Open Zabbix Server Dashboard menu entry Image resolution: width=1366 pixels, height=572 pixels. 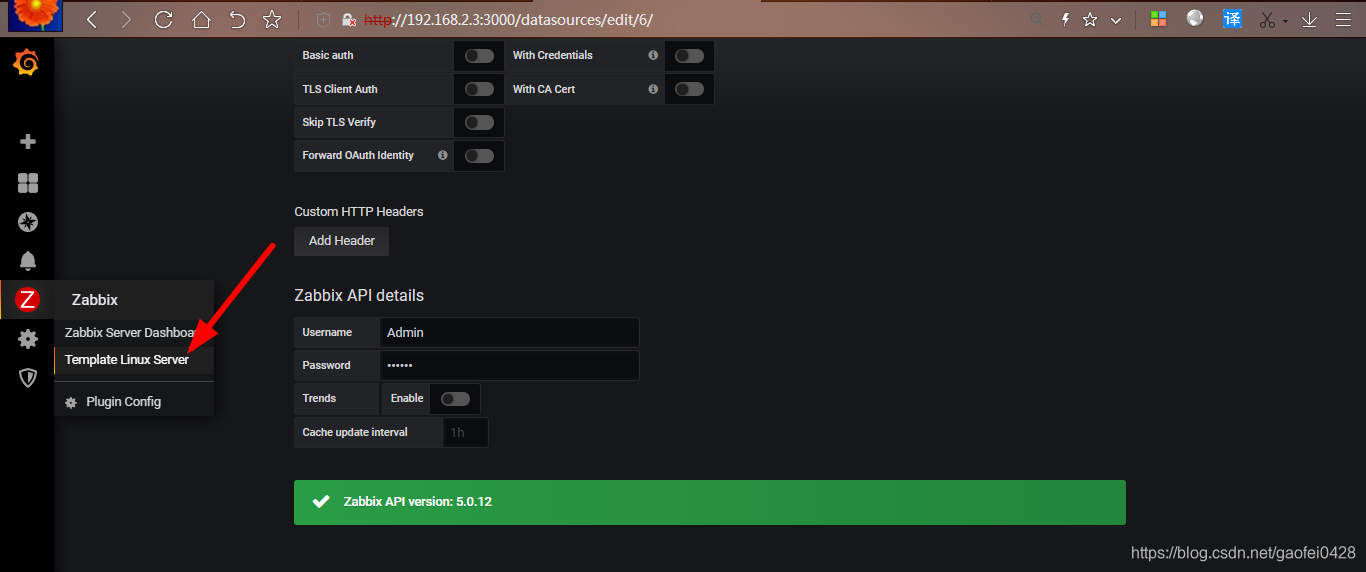133,333
